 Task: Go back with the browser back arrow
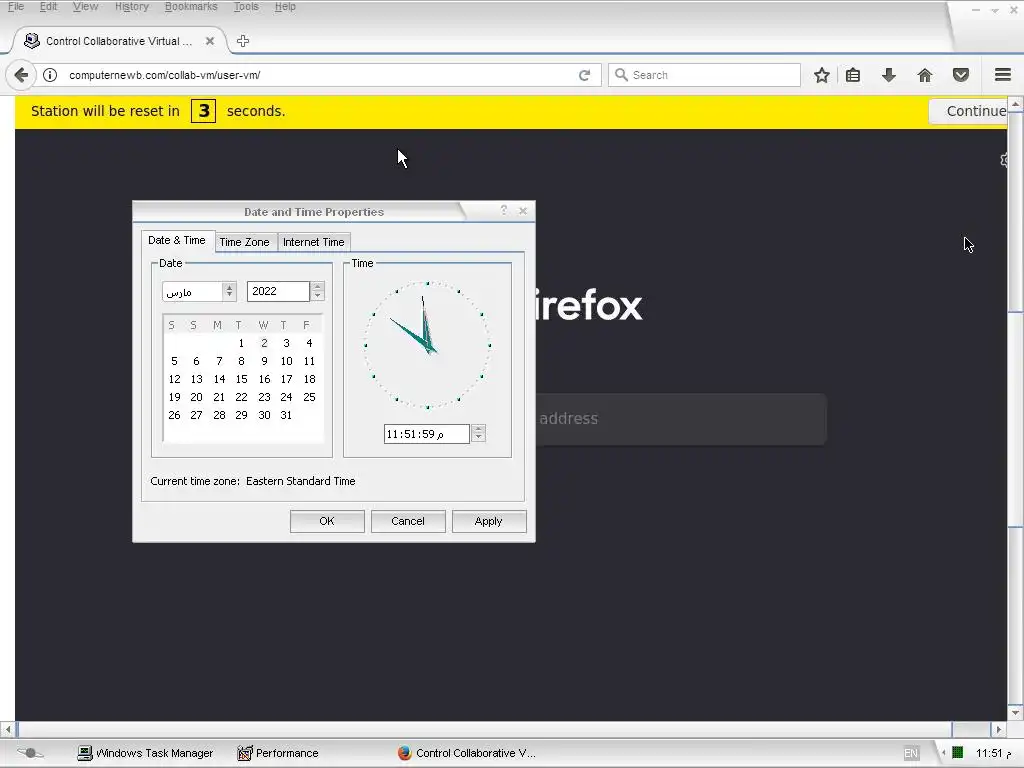21,75
